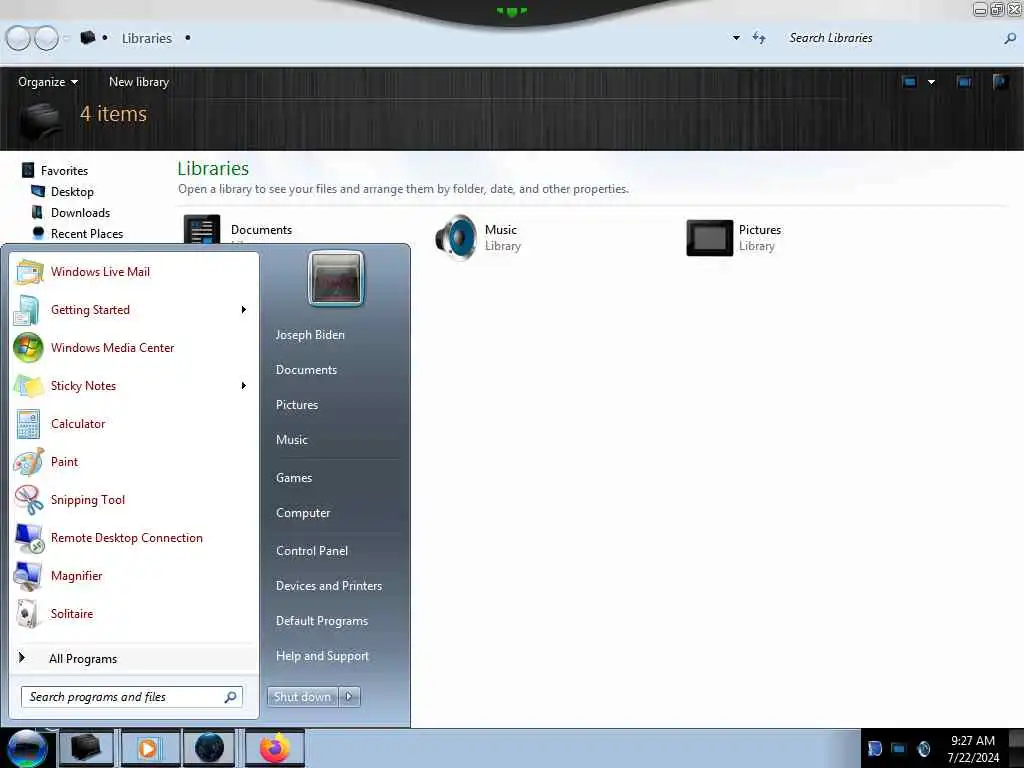Open globe browser icon in taskbar
This screenshot has width=1024, height=768.
click(209, 748)
